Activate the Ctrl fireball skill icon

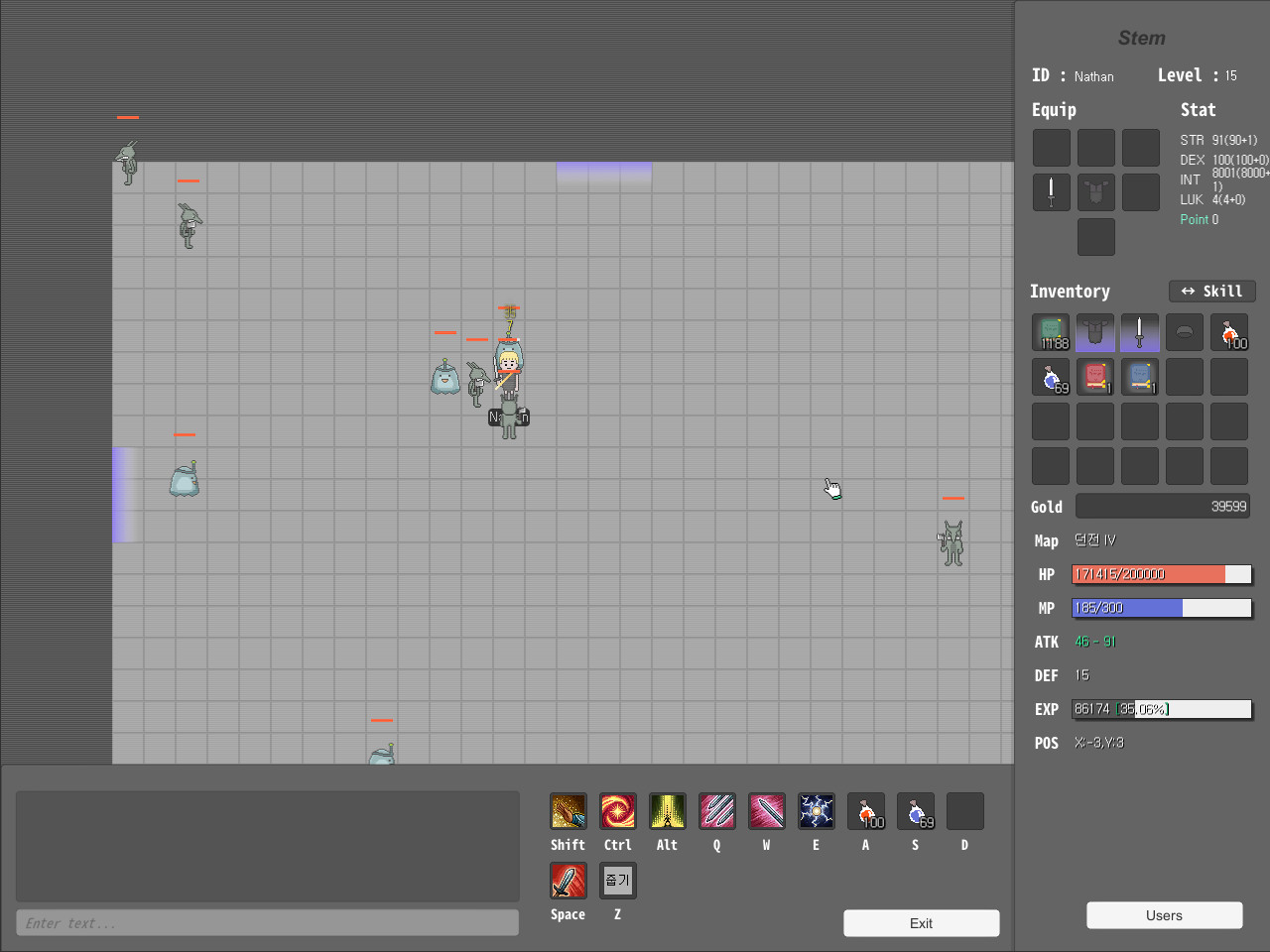click(617, 810)
